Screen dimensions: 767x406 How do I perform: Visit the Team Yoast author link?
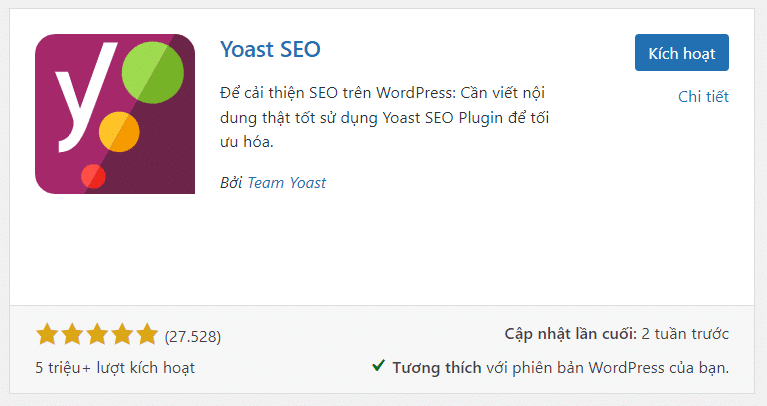coord(287,182)
